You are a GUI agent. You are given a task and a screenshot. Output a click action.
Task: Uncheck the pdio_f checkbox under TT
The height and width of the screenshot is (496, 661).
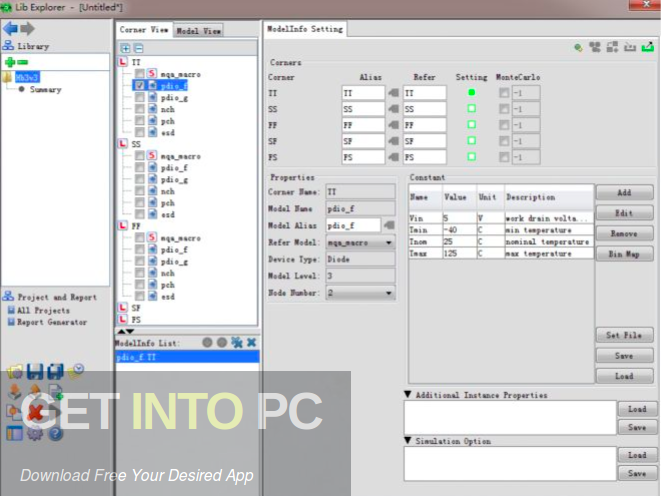(x=140, y=86)
